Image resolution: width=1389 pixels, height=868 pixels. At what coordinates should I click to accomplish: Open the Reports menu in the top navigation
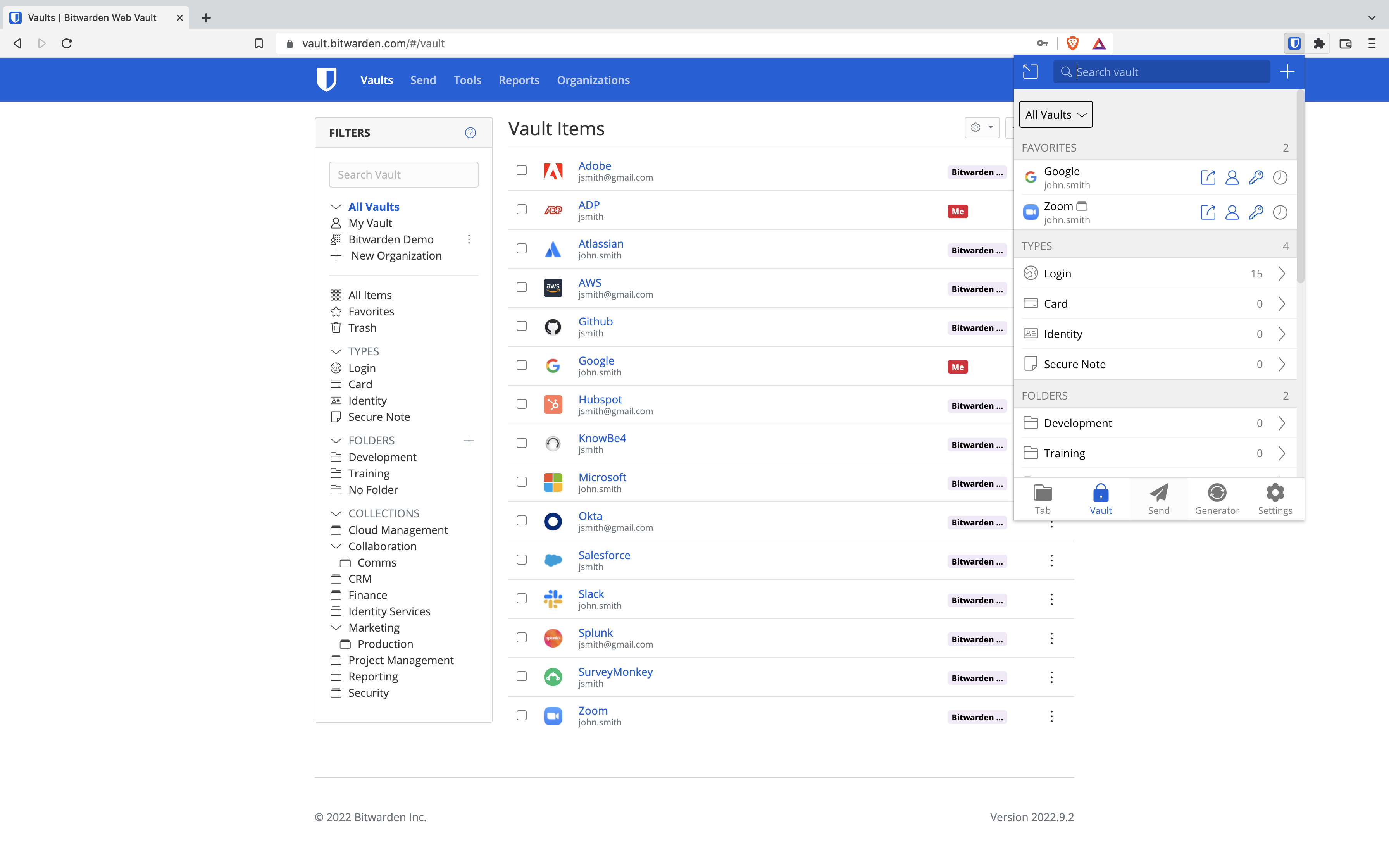pos(518,80)
